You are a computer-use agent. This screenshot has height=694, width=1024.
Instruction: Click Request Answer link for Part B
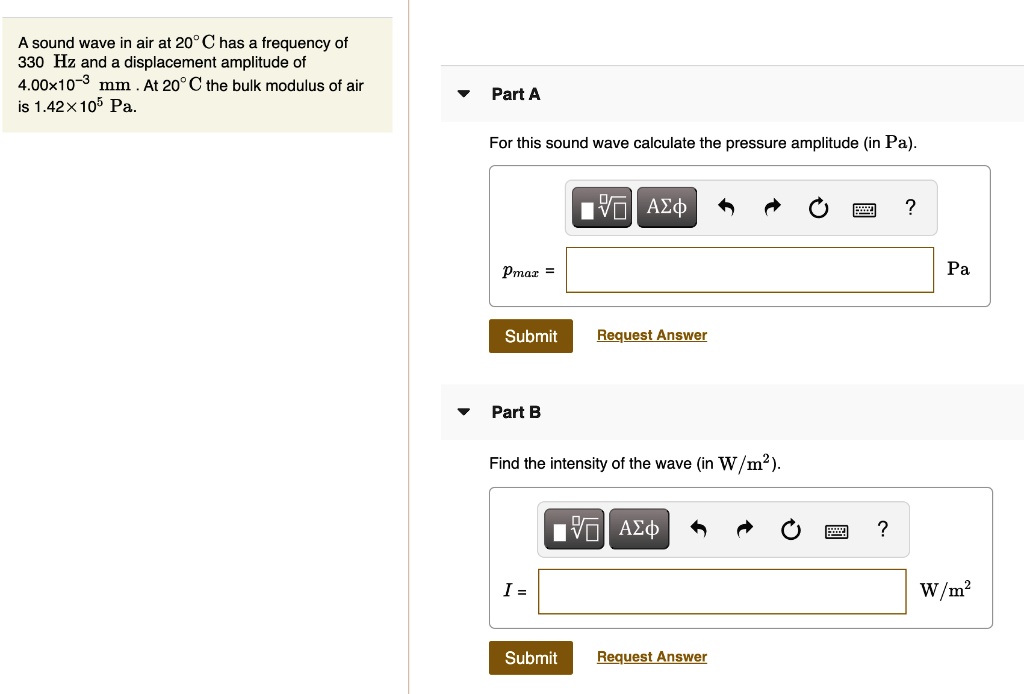point(651,657)
